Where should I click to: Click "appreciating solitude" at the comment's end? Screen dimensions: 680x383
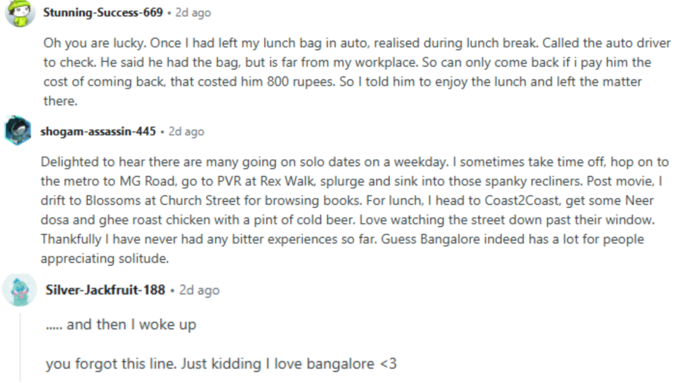(x=105, y=259)
